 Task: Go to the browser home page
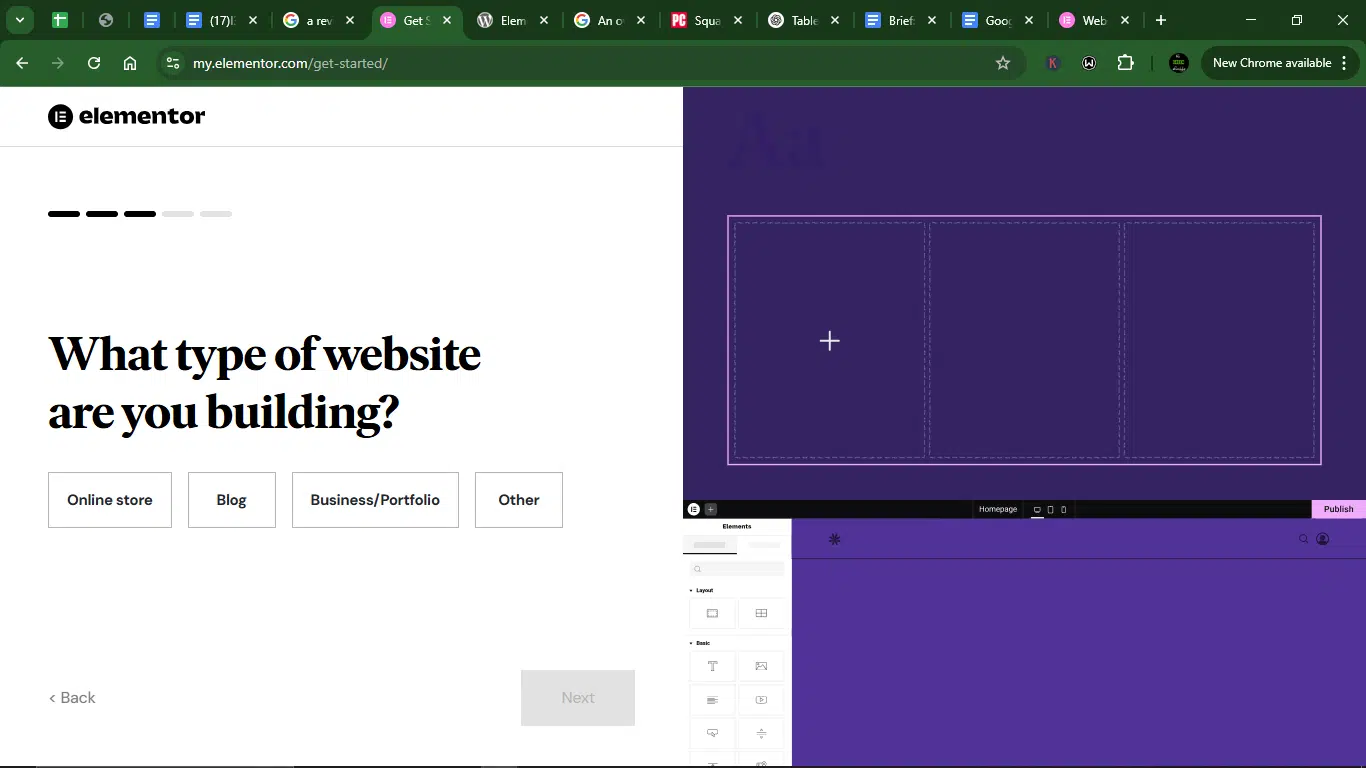click(130, 63)
